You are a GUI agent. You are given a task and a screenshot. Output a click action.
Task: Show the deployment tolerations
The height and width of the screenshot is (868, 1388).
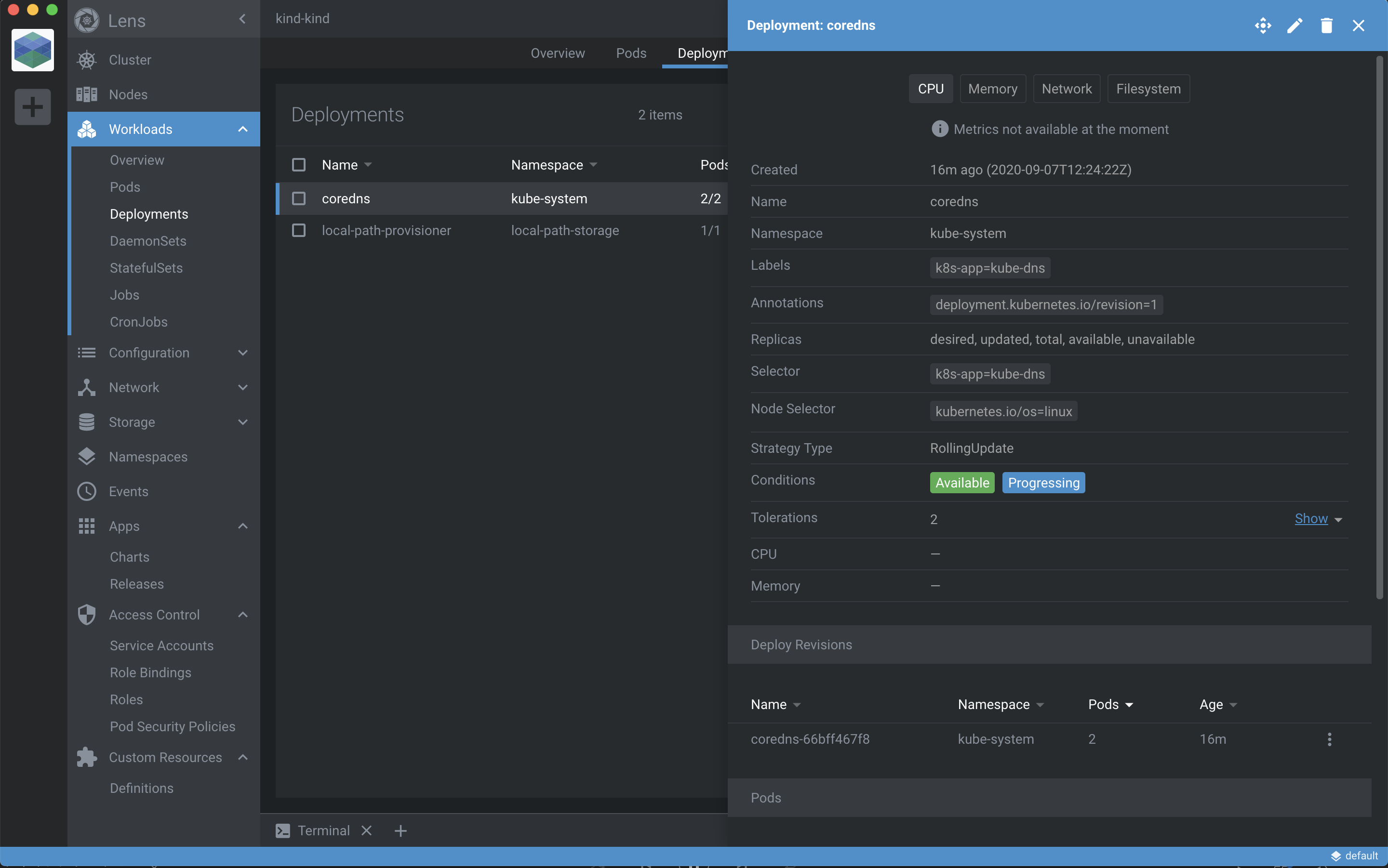click(x=1311, y=518)
